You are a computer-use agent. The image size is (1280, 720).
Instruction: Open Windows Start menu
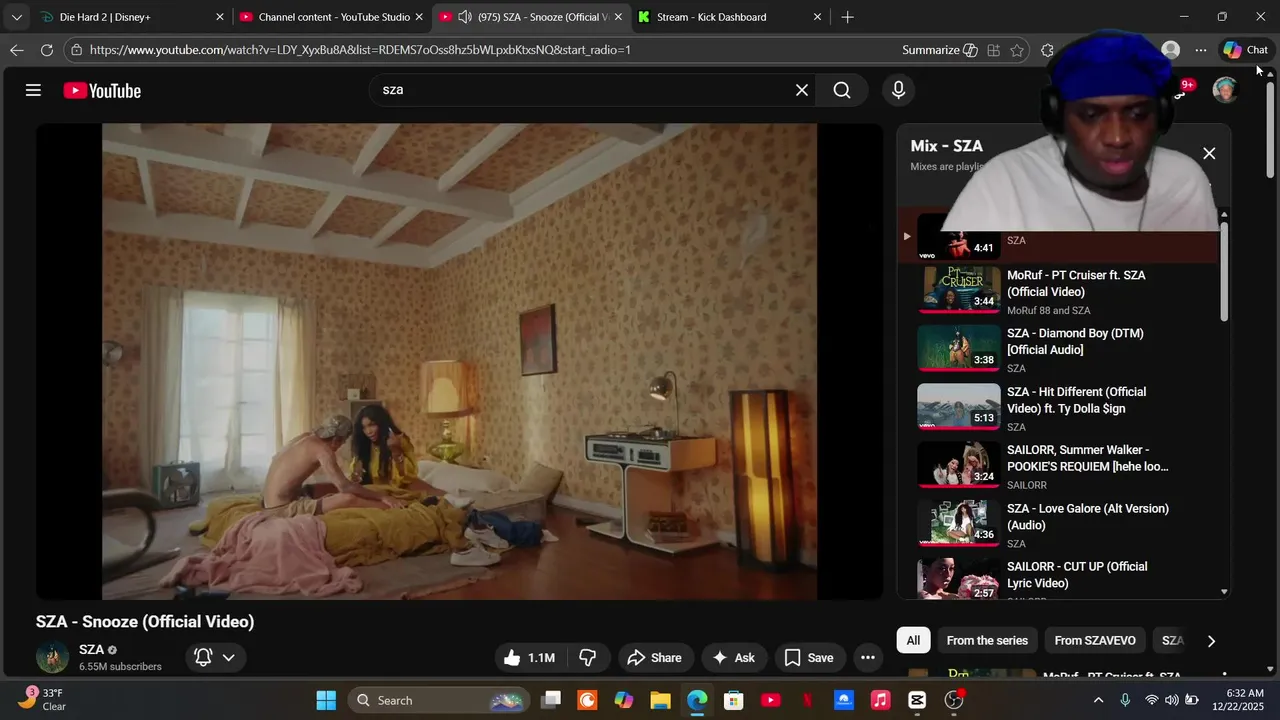click(327, 700)
